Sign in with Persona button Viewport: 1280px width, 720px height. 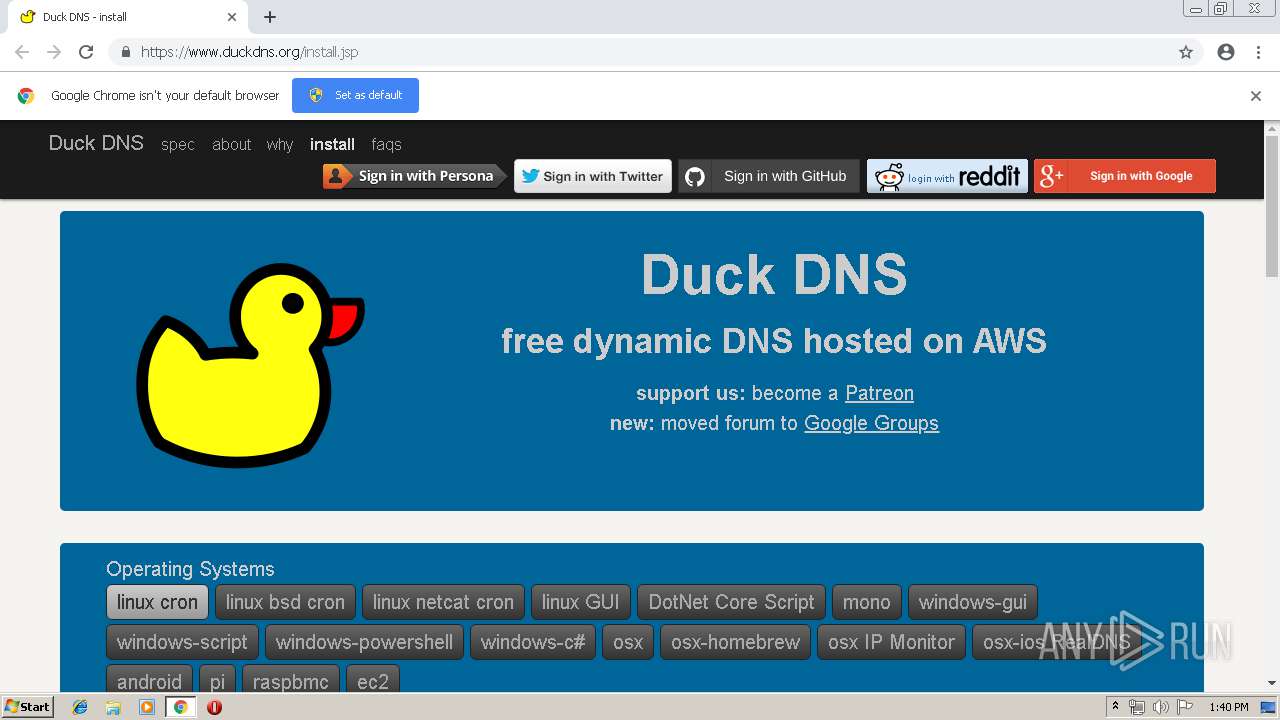415,176
